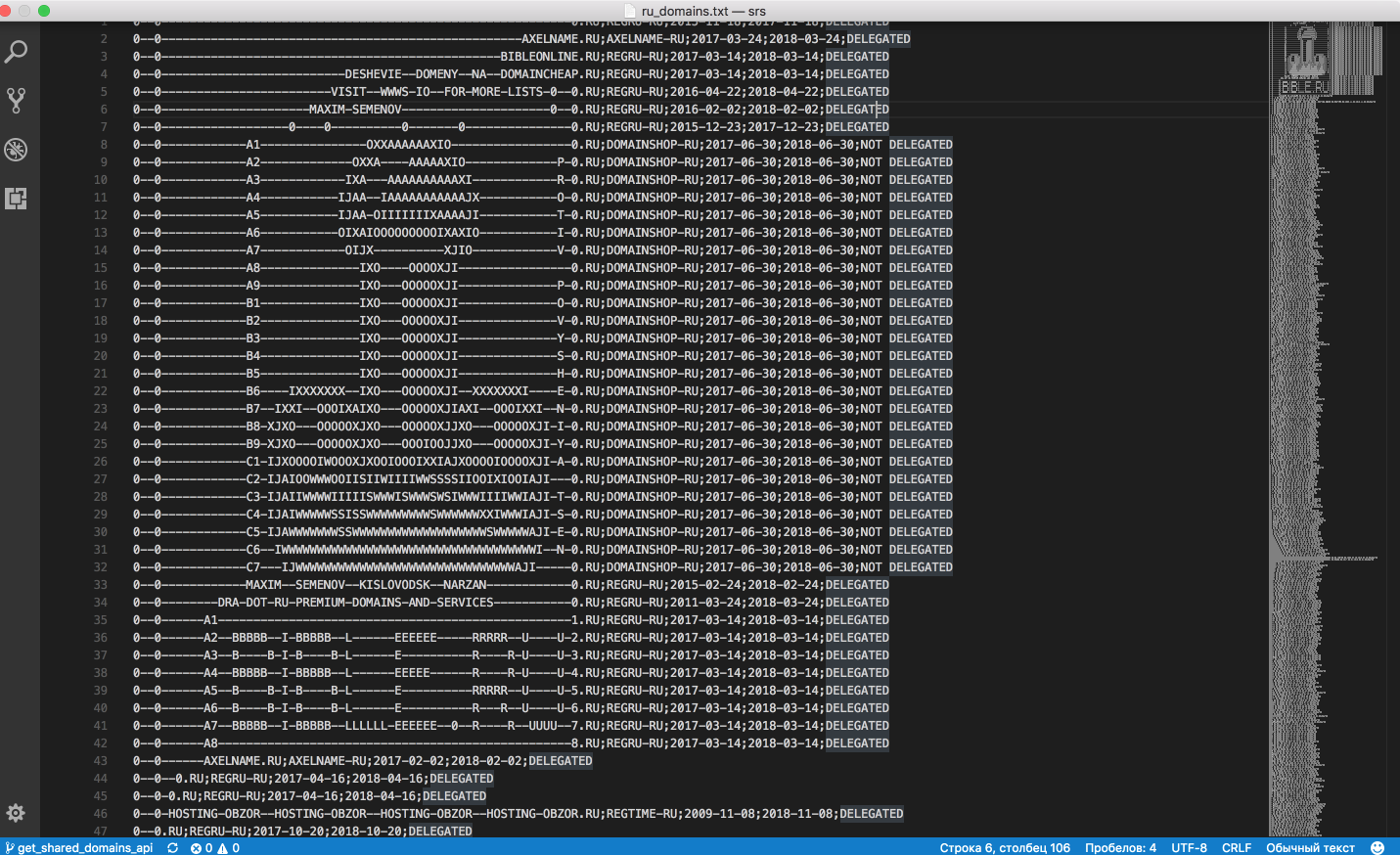Screen dimensions: 1400x855
Task: Click line number 2 in the gutter
Action: (104, 39)
